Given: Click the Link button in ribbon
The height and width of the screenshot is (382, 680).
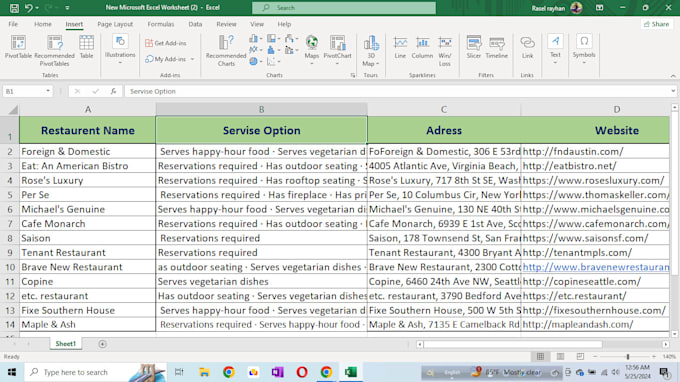Looking at the screenshot, I should tap(527, 47).
